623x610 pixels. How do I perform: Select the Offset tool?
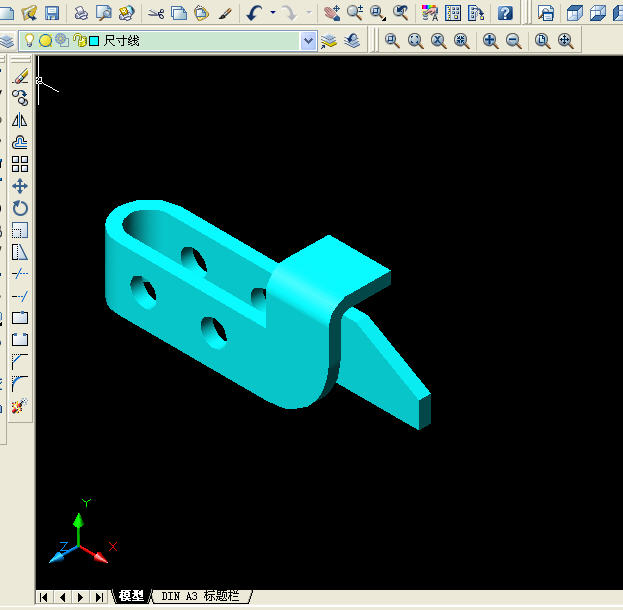point(20,142)
